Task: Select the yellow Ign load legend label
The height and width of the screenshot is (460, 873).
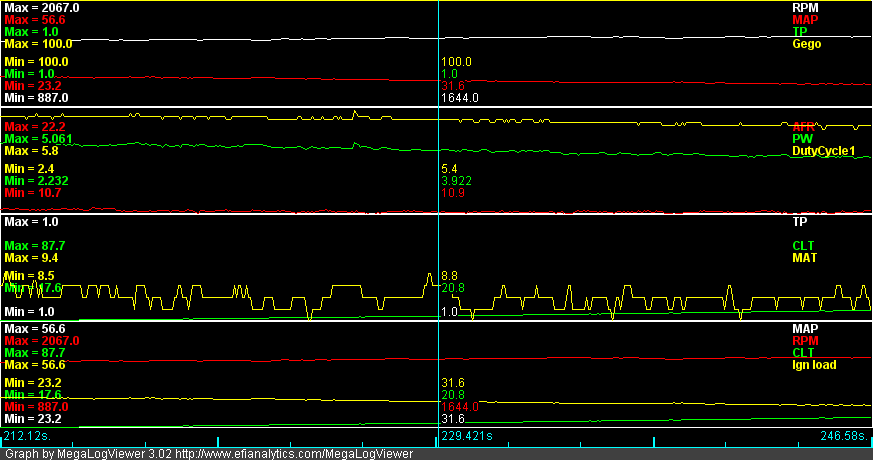Action: (814, 365)
